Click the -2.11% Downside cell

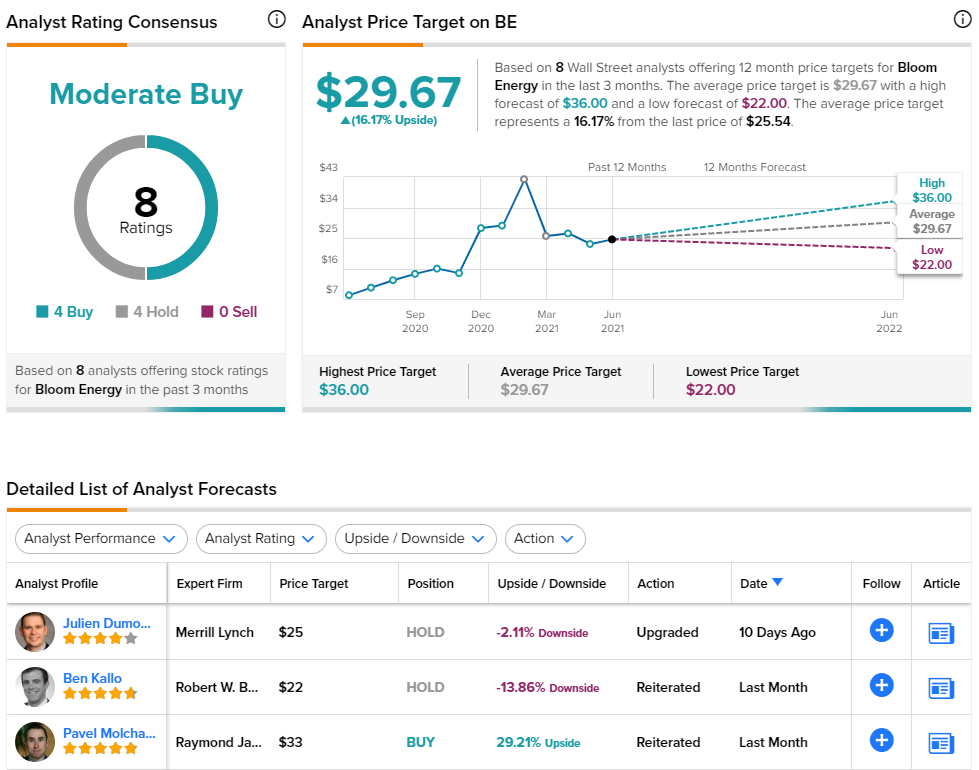click(542, 632)
